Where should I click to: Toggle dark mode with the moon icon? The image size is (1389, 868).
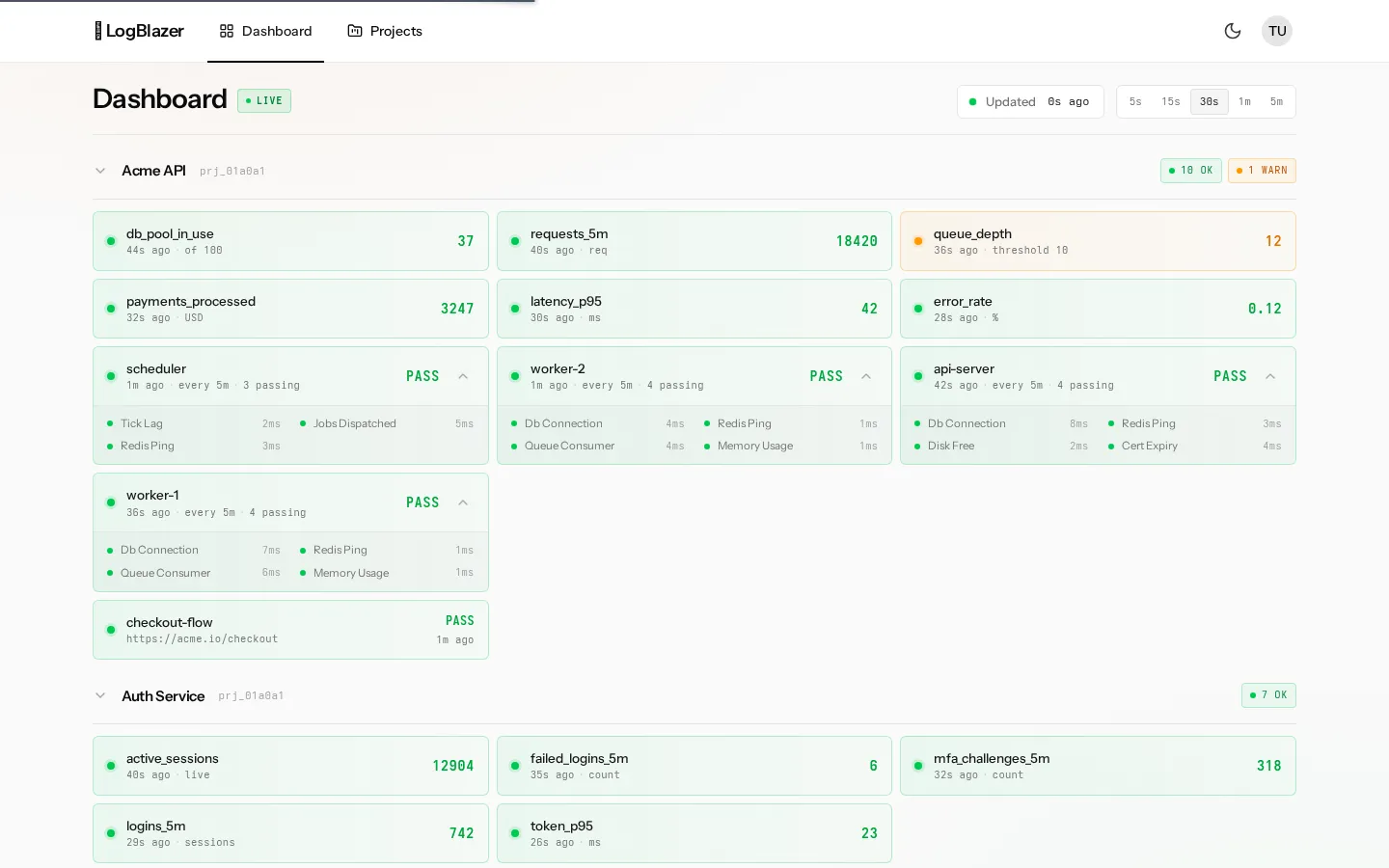click(x=1233, y=31)
